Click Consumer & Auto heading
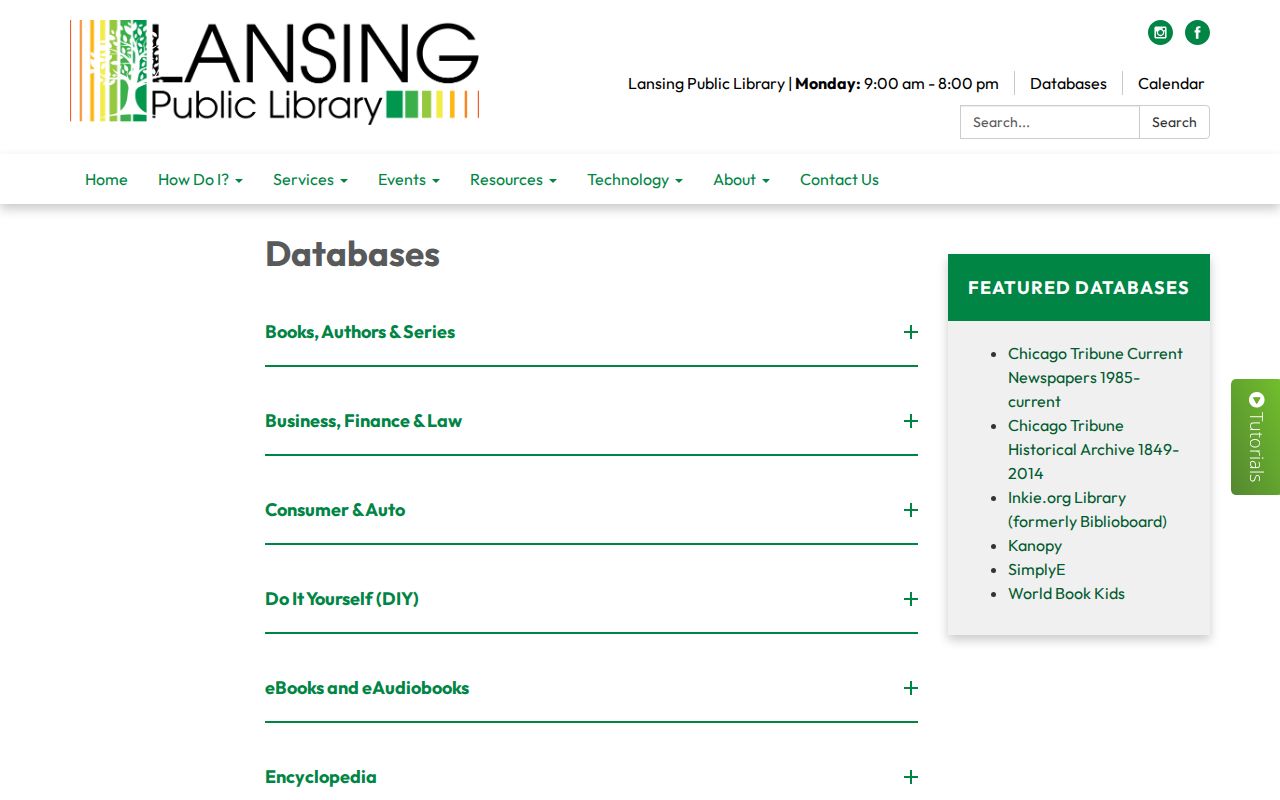Screen dimensions: 1280x800 click(335, 510)
